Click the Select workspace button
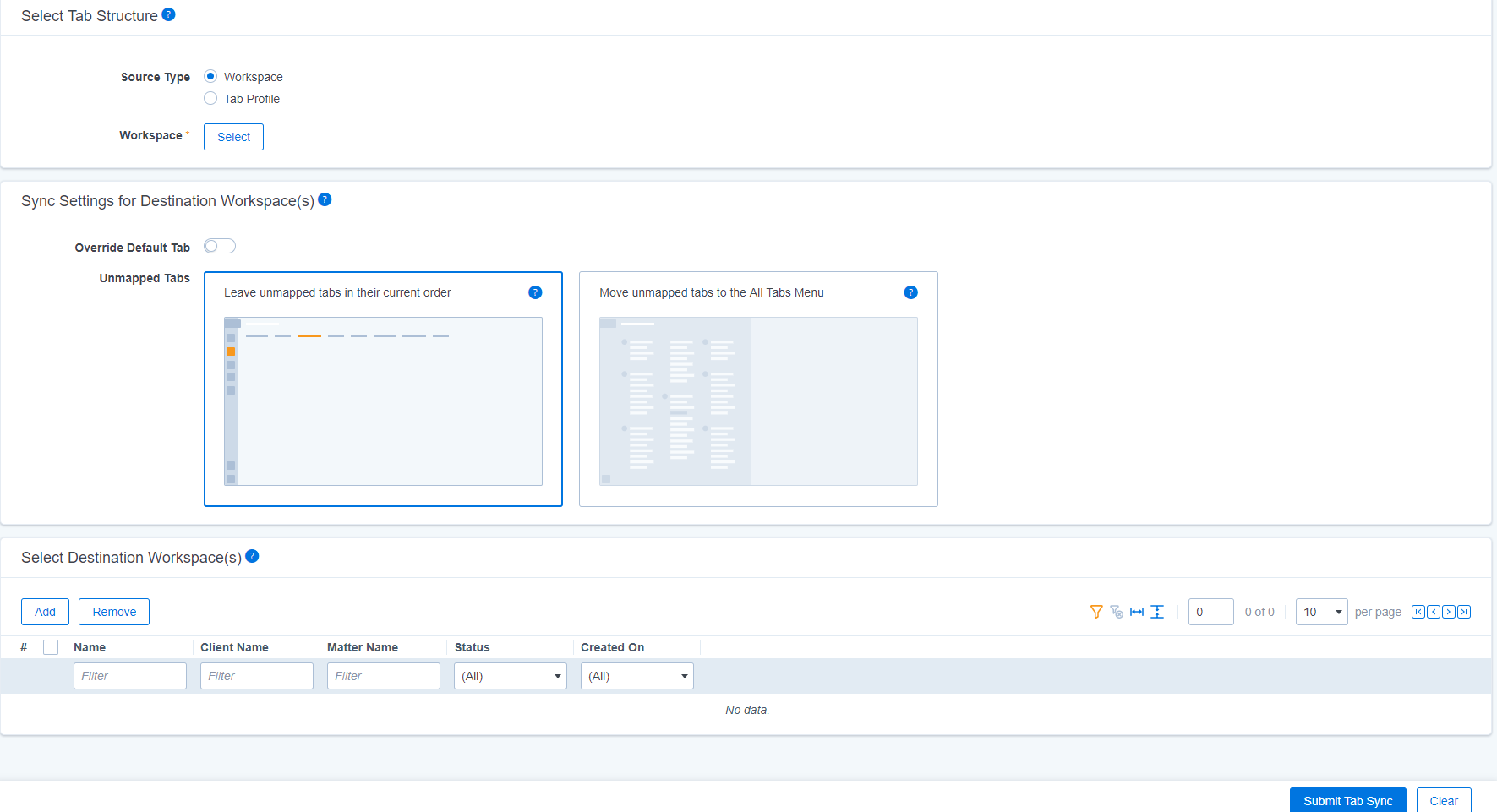 pyautogui.click(x=233, y=137)
